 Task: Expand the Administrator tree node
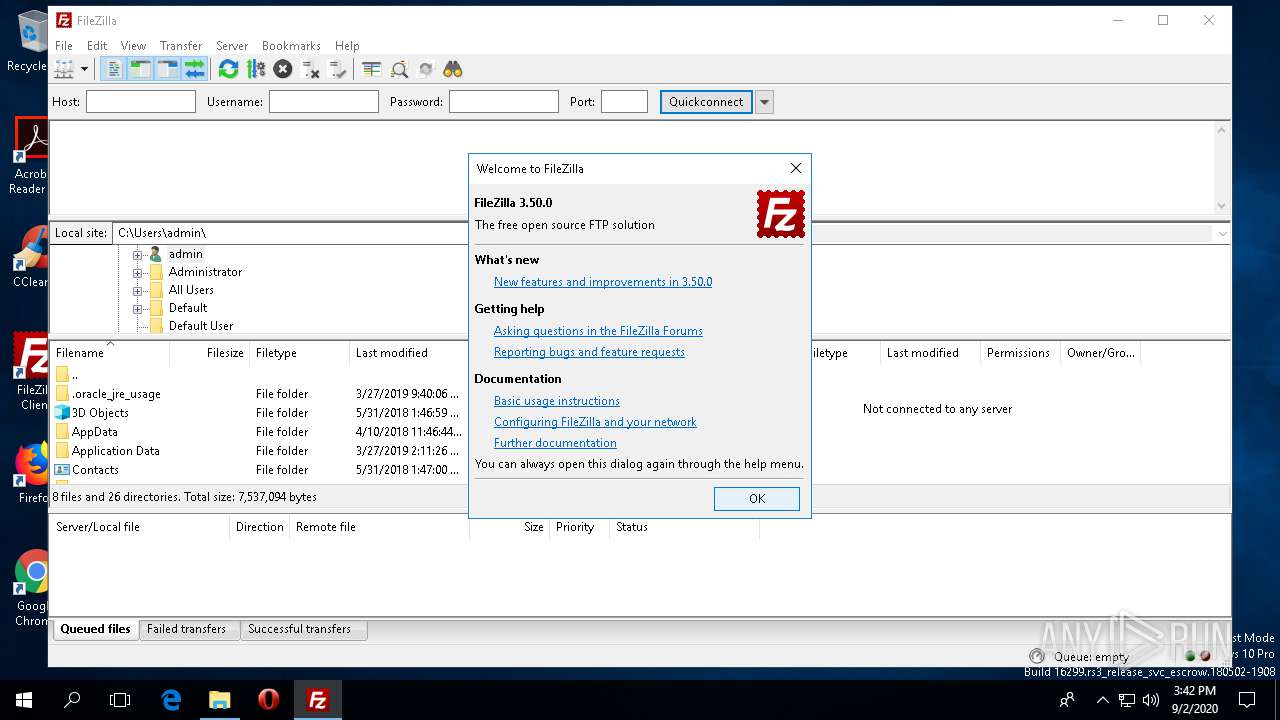tap(138, 272)
